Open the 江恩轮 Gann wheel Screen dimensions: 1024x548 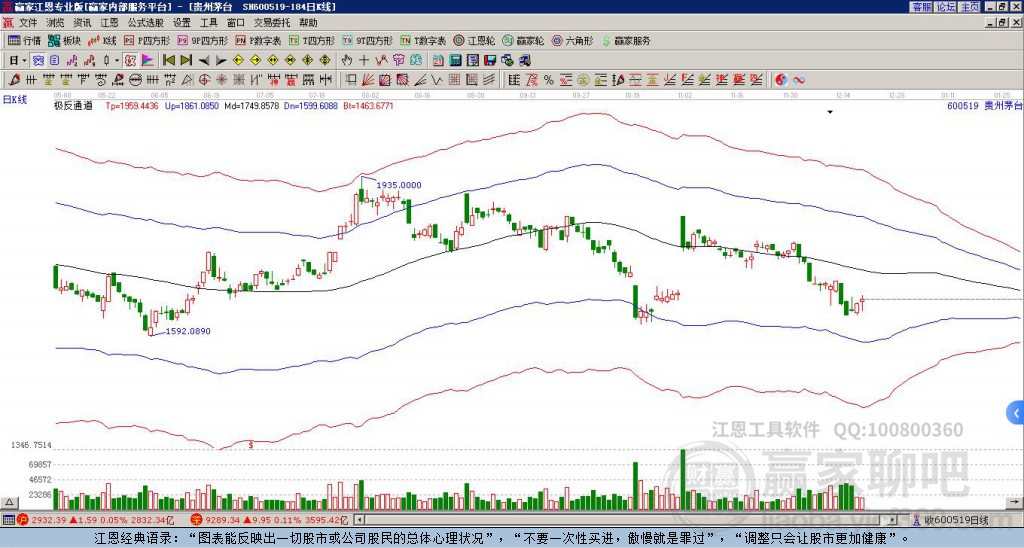tap(474, 40)
